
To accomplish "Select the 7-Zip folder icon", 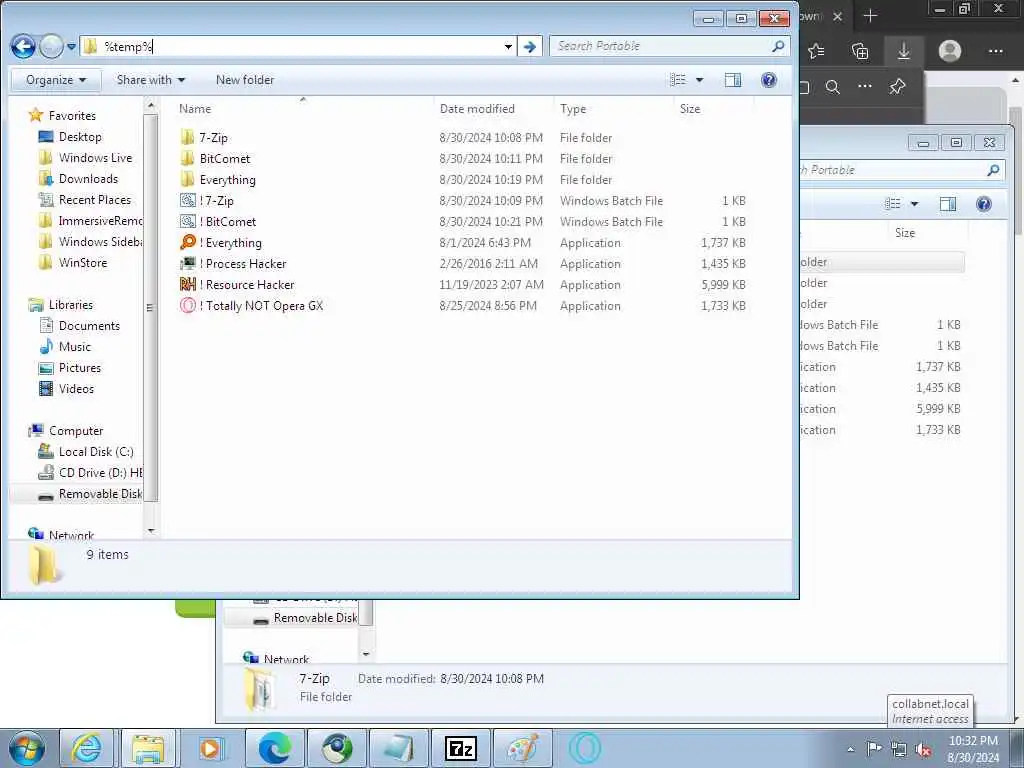I will coord(187,137).
